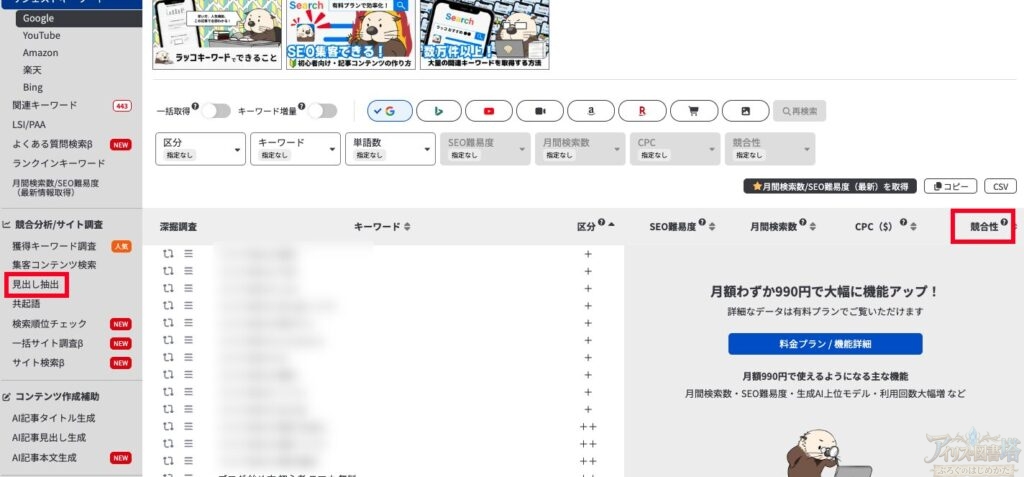The height and width of the screenshot is (477, 1024).
Task: Switch to the Bing search source icon
Action: 439,111
